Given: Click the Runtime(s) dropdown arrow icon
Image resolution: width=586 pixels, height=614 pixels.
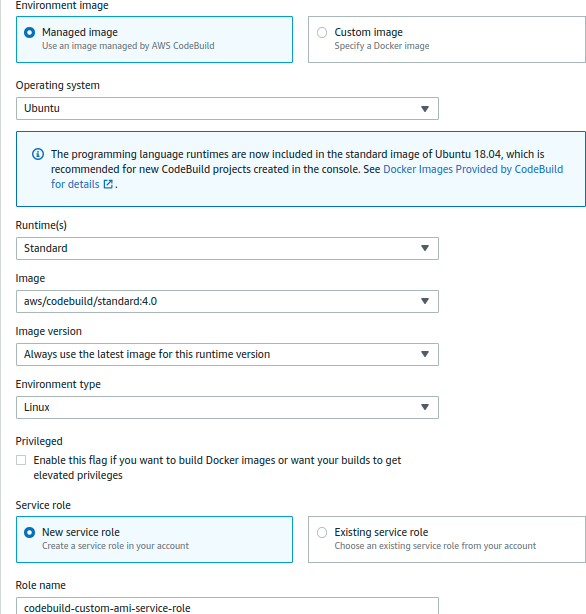Looking at the screenshot, I should click(425, 248).
